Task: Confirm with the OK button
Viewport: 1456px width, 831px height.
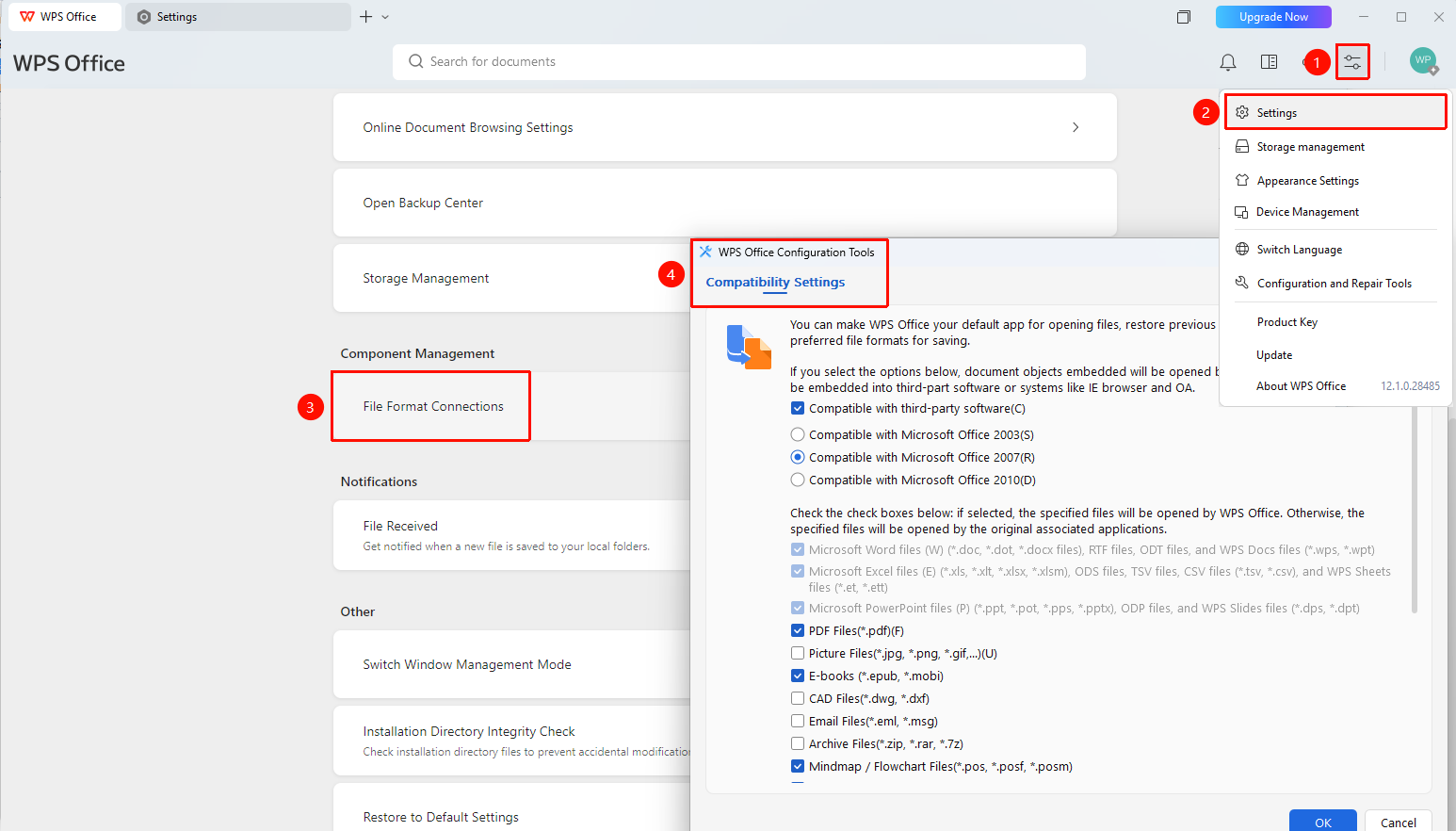Action: point(1323,821)
